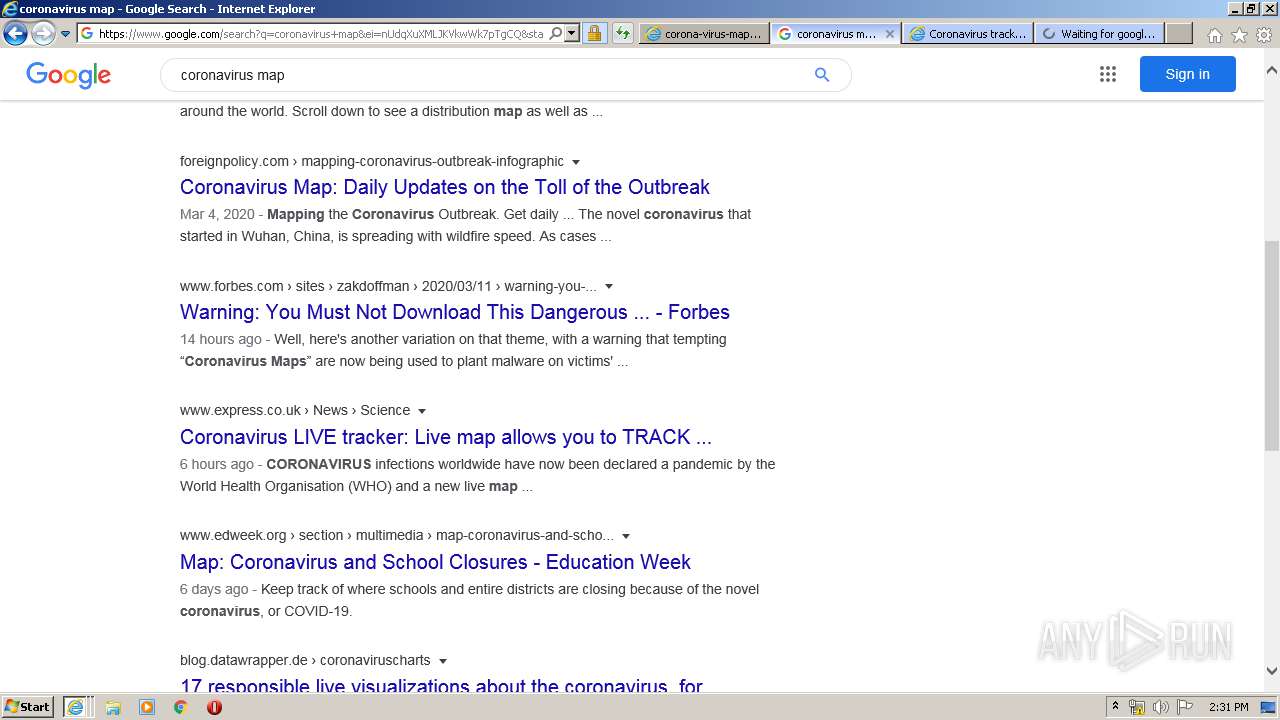Open the Foreign Policy Coronavirus Map result
Screen dimensions: 1280x720
coord(445,187)
